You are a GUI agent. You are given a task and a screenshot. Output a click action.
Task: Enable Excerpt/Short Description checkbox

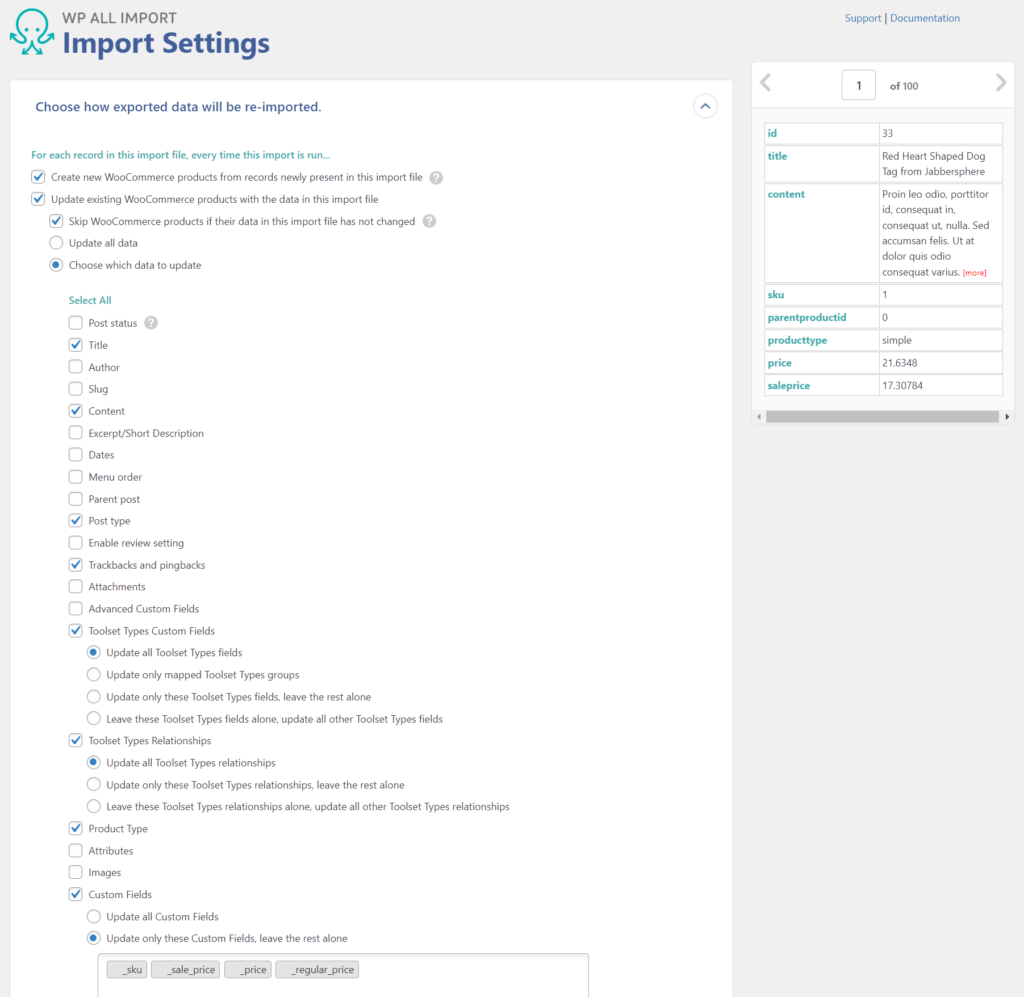(x=76, y=433)
